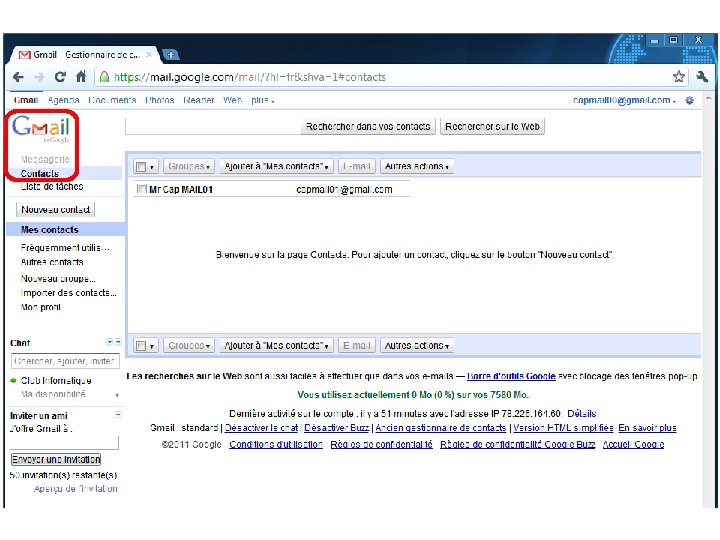Open Reader in the Google bar
This screenshot has height=540, width=720.
(198, 100)
